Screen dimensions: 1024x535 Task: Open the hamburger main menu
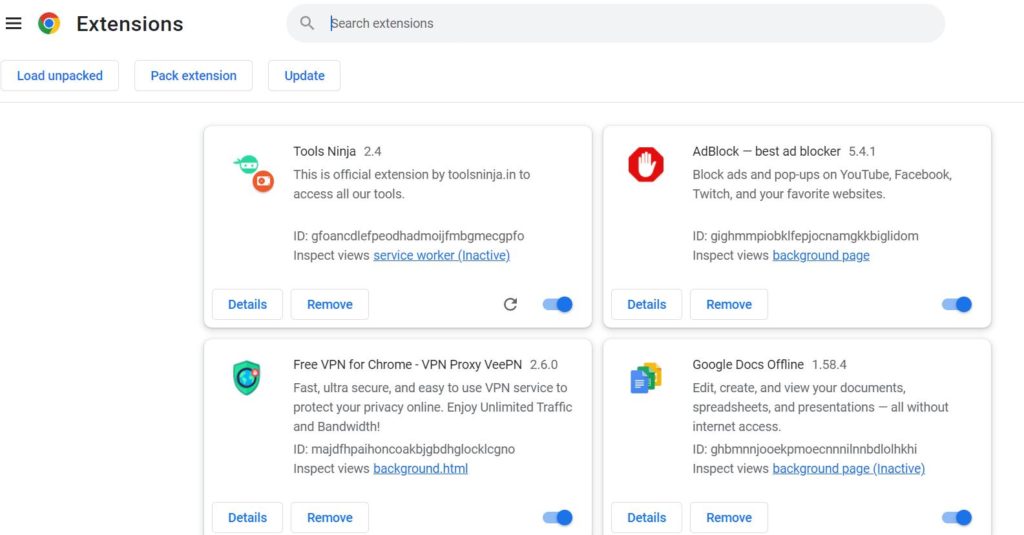click(x=14, y=23)
